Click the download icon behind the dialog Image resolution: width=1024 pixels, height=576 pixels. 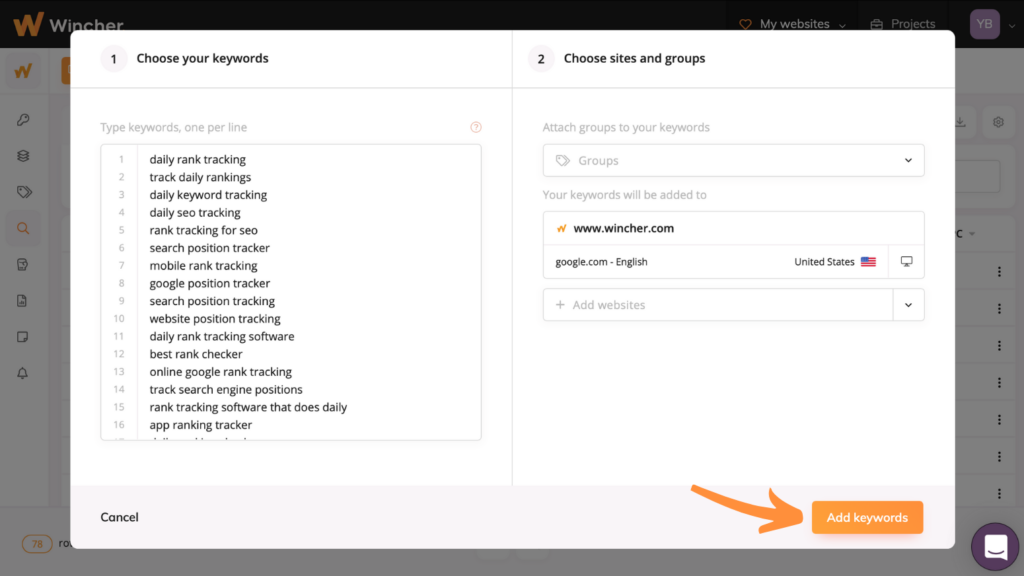pyautogui.click(x=960, y=122)
